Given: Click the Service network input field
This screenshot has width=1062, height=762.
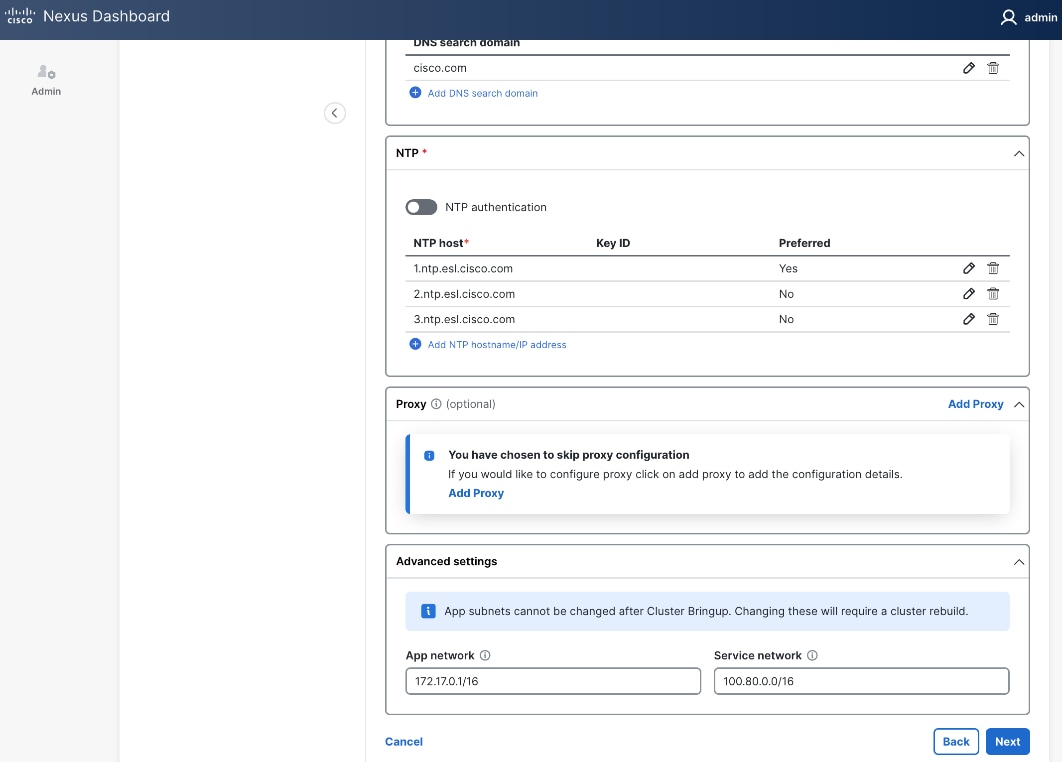Looking at the screenshot, I should click(x=860, y=680).
